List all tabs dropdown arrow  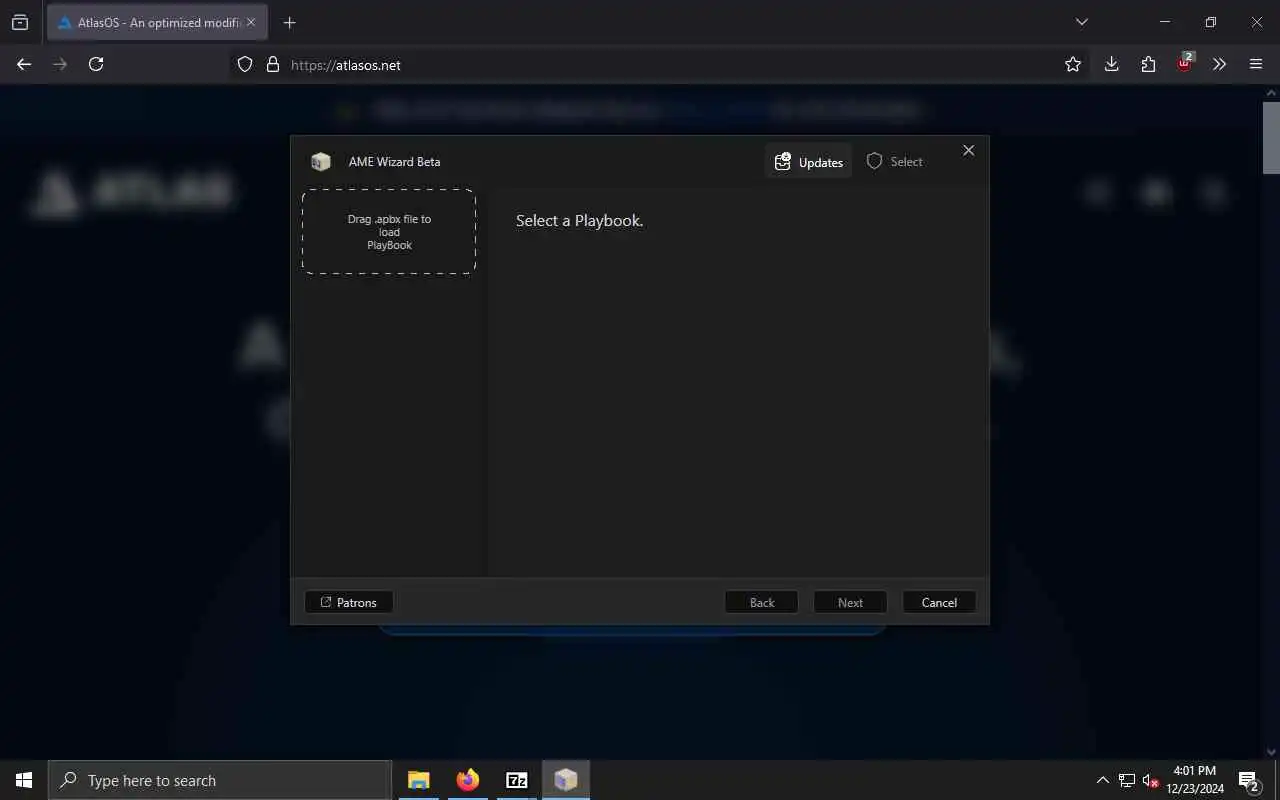[x=1081, y=22]
